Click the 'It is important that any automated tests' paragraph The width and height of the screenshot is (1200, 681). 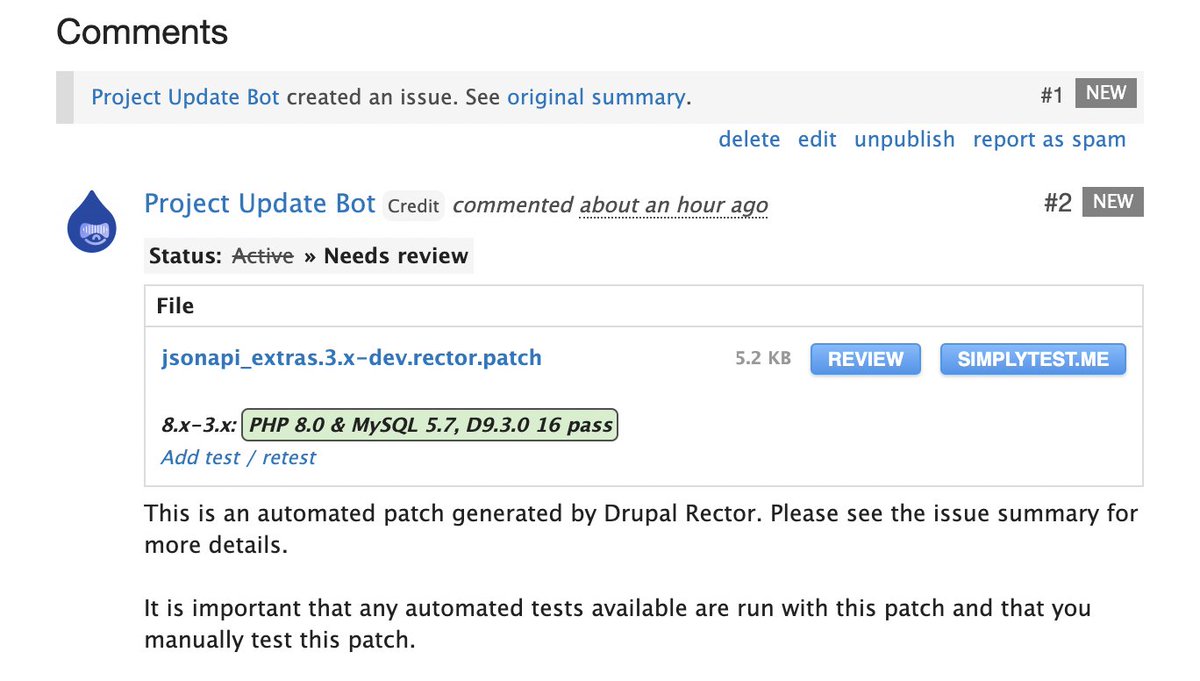(618, 624)
